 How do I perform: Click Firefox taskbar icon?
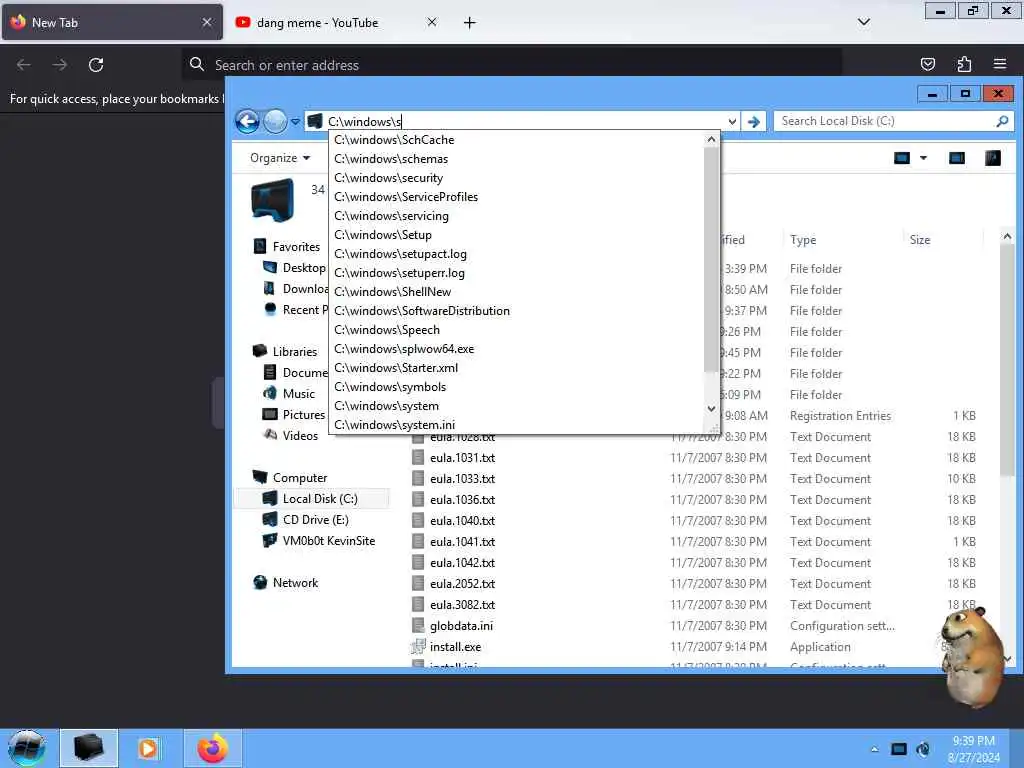coord(213,748)
